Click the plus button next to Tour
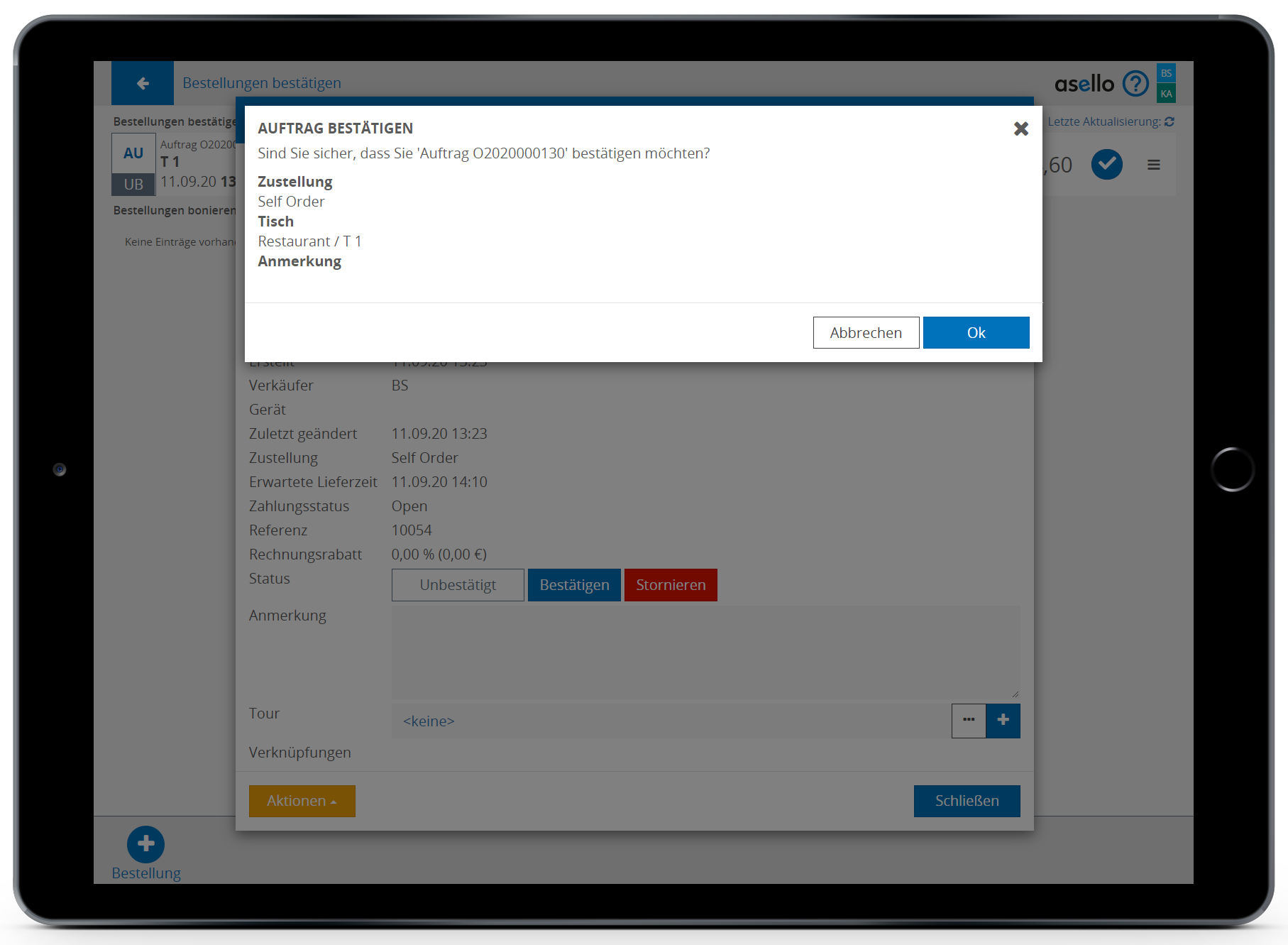This screenshot has height=945, width=1288. (x=1003, y=721)
